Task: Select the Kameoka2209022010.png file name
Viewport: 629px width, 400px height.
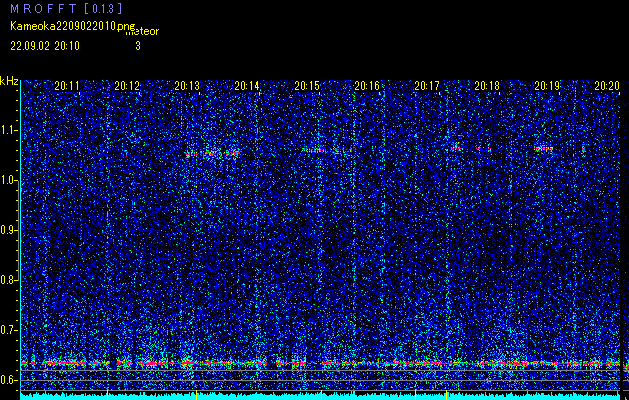Action: 73,26
